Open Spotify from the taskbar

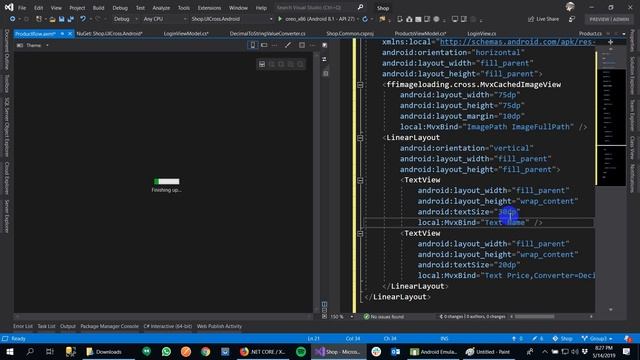(301, 351)
